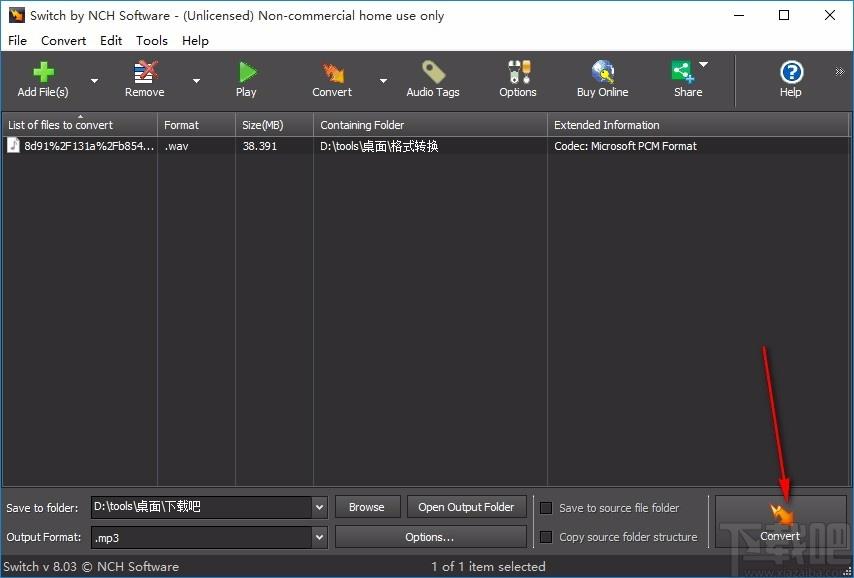854x578 pixels.
Task: Open the Convert menu
Action: coord(64,41)
